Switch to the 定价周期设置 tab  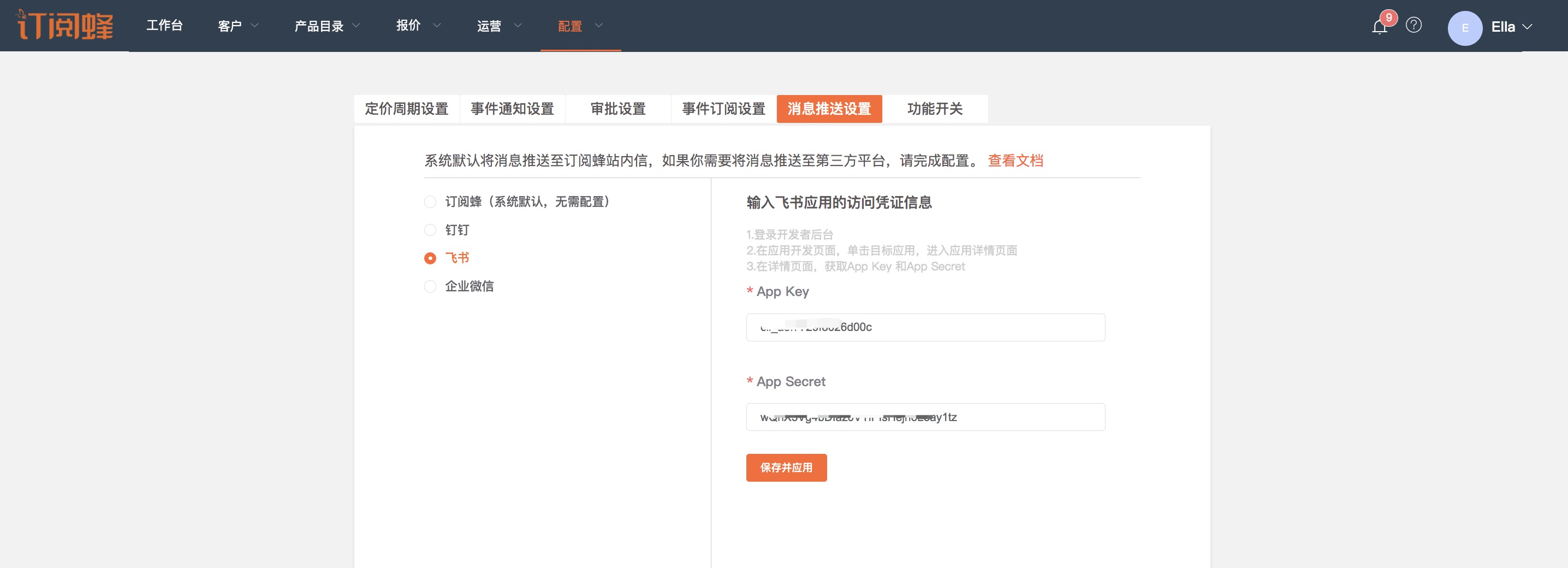tap(407, 109)
